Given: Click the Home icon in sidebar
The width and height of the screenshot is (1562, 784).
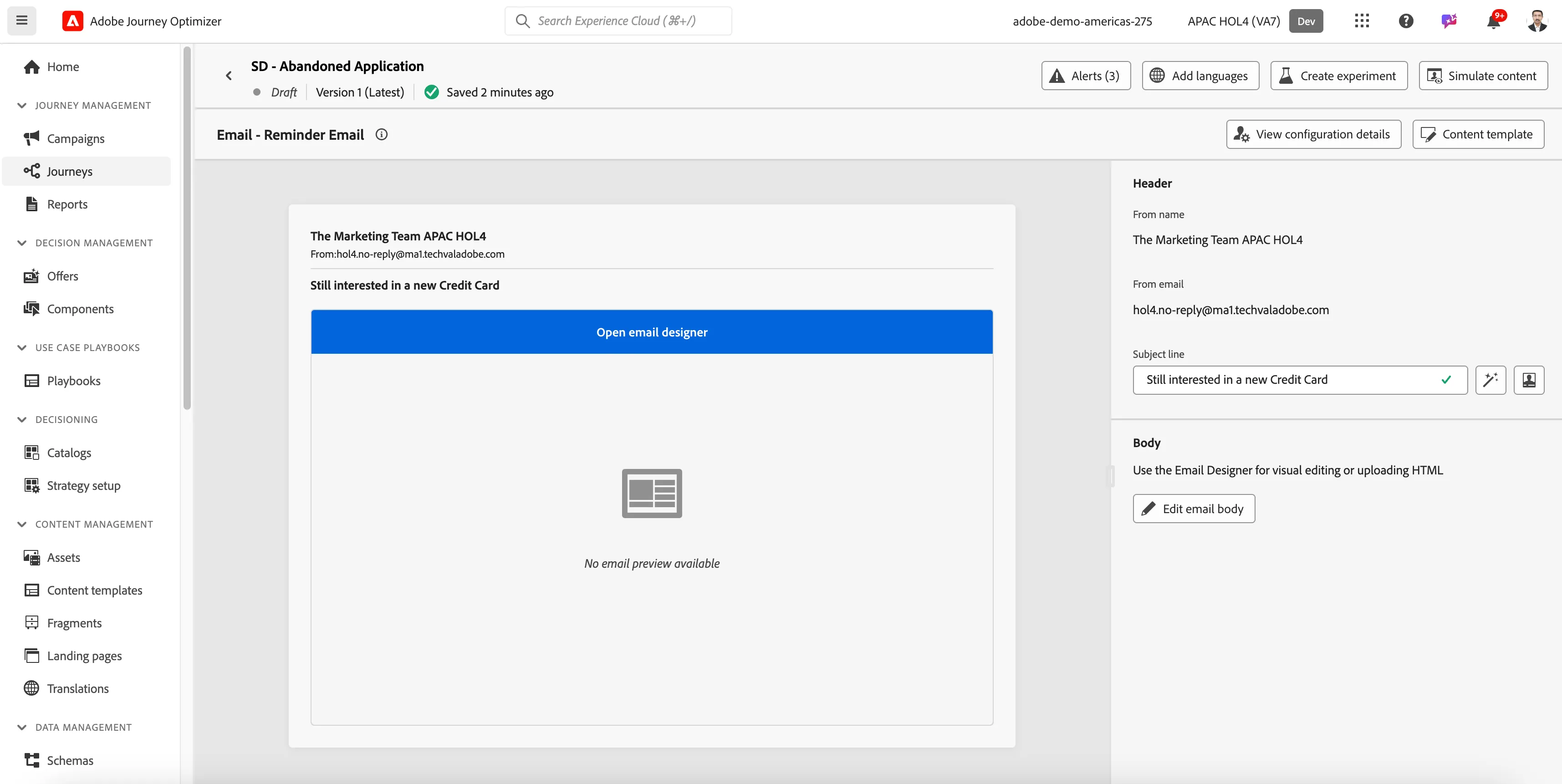Looking at the screenshot, I should tap(31, 66).
